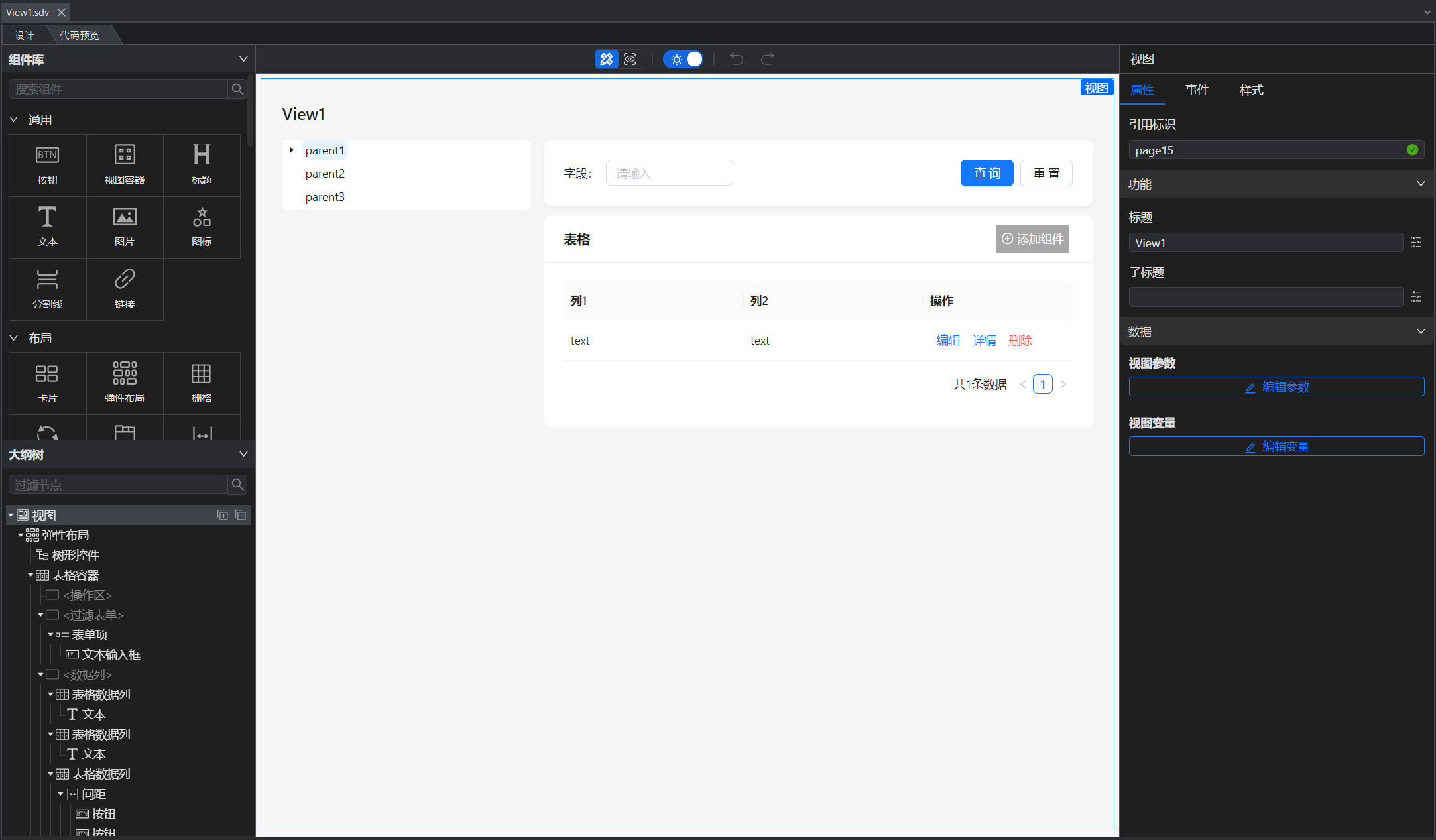Open binding settings beside 标题 field

(1415, 243)
